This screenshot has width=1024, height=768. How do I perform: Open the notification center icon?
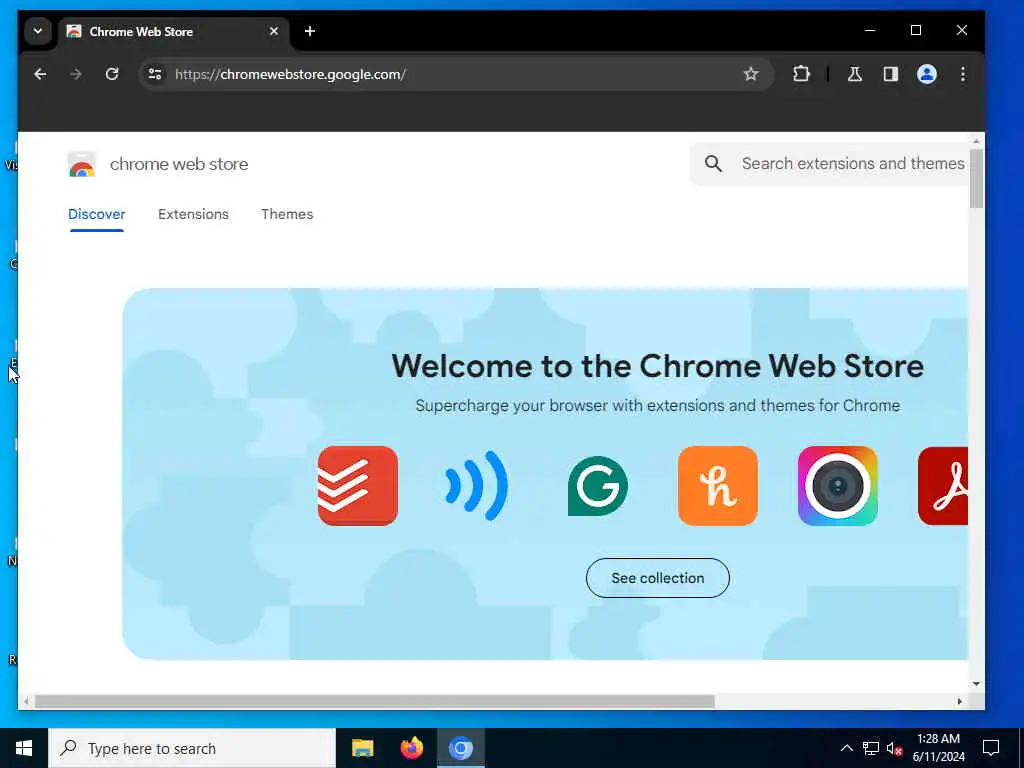click(991, 748)
